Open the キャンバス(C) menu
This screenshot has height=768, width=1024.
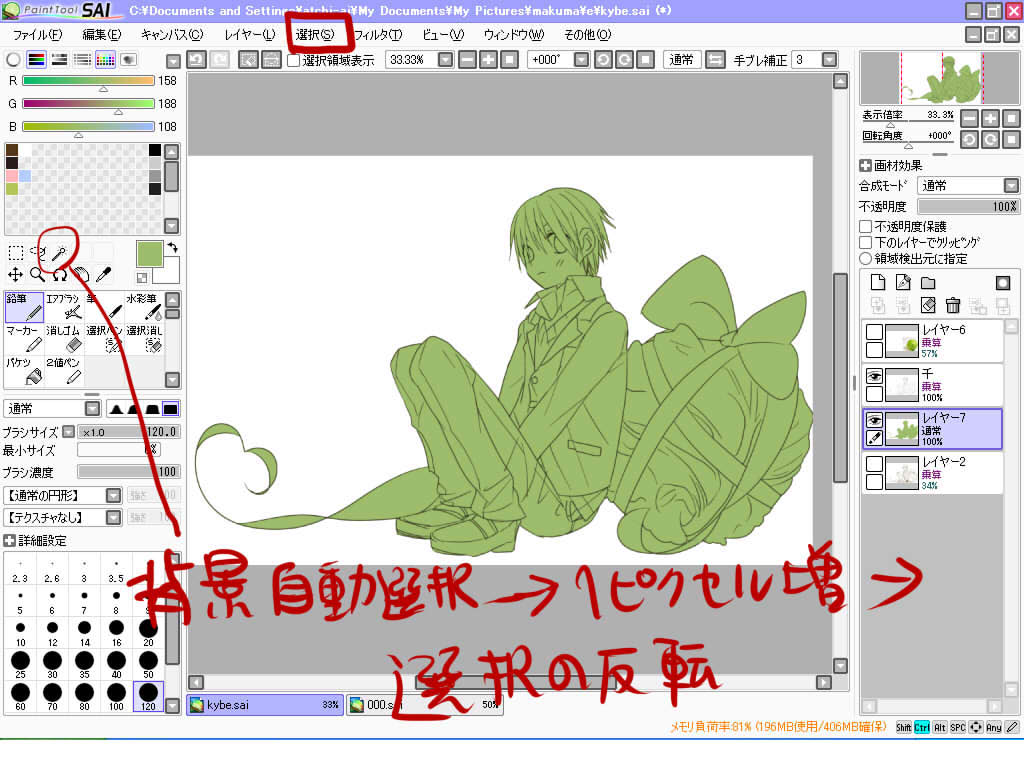(172, 35)
